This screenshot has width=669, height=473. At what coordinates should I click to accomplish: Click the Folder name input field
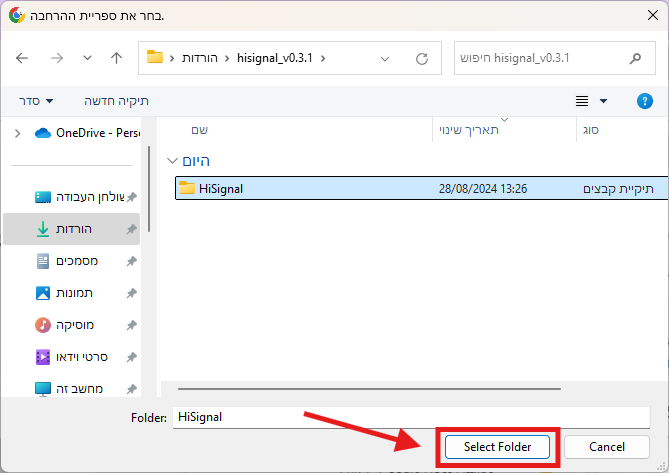point(410,415)
